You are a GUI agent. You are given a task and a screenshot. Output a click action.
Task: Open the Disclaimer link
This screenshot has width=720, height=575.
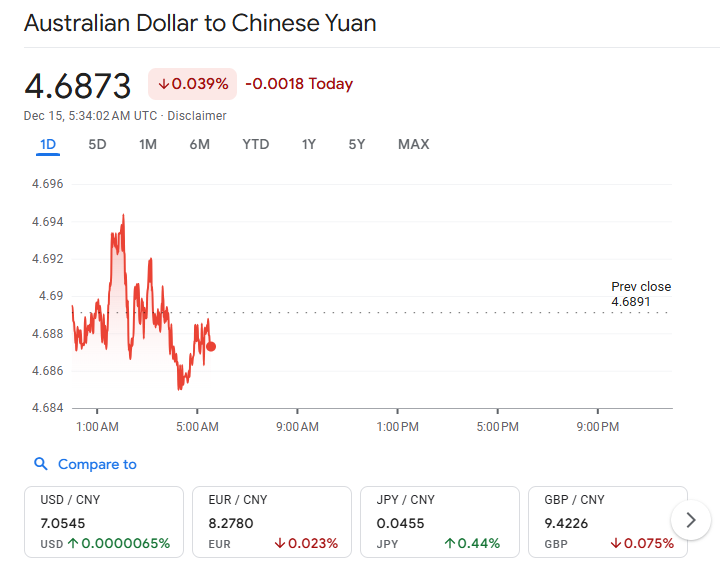coord(197,116)
